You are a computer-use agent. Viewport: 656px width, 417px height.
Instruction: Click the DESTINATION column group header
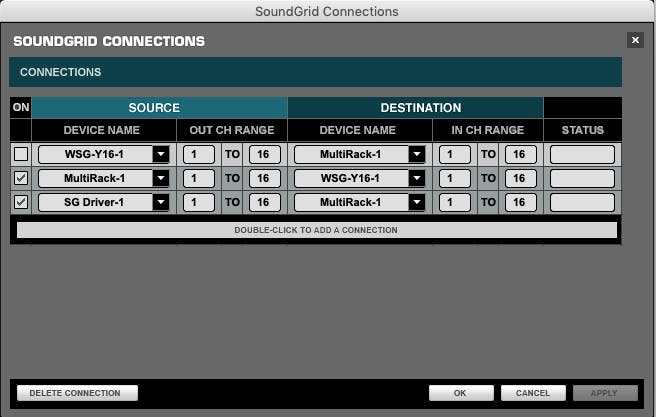(415, 108)
